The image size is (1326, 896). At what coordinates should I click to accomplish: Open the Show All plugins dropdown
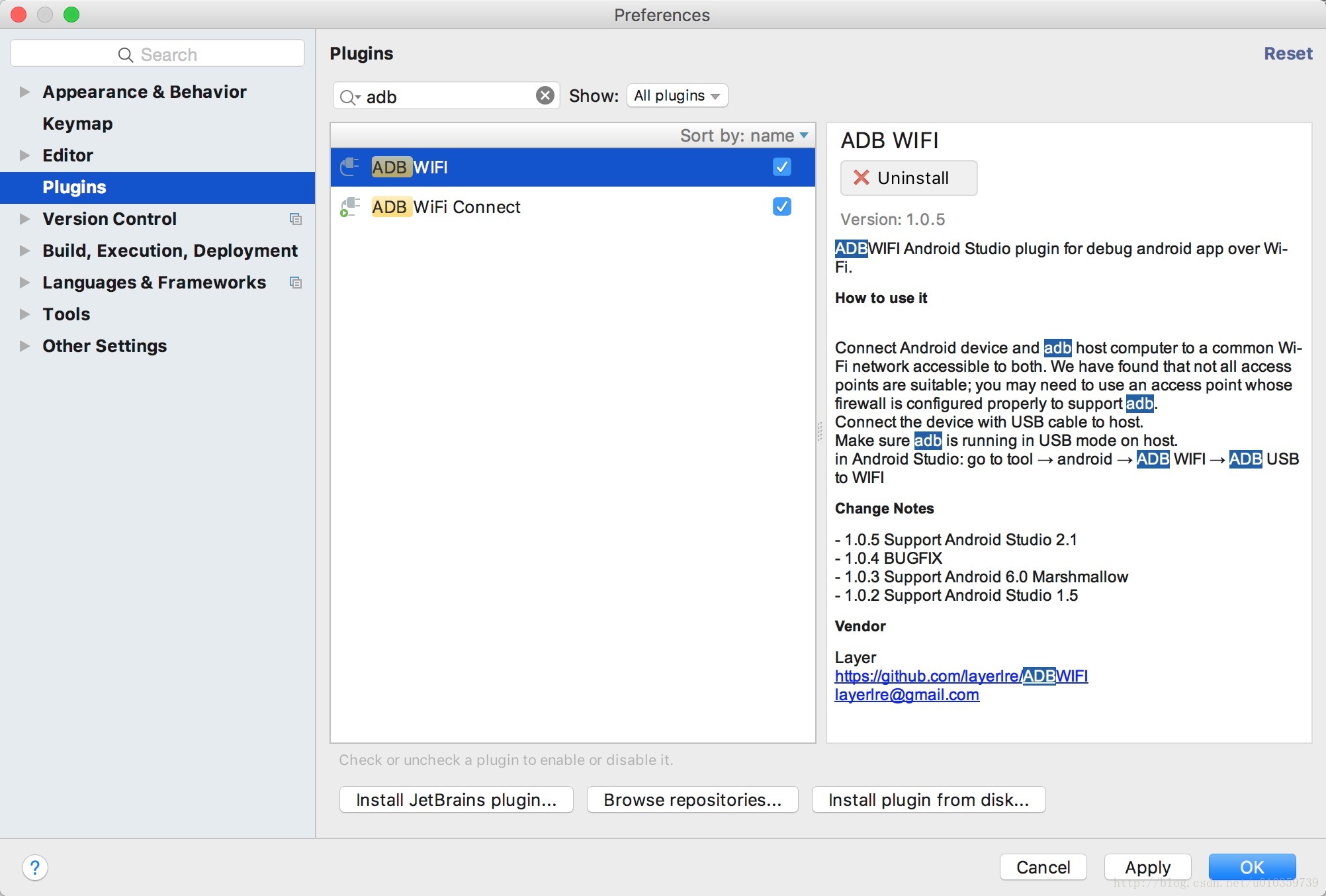[677, 95]
